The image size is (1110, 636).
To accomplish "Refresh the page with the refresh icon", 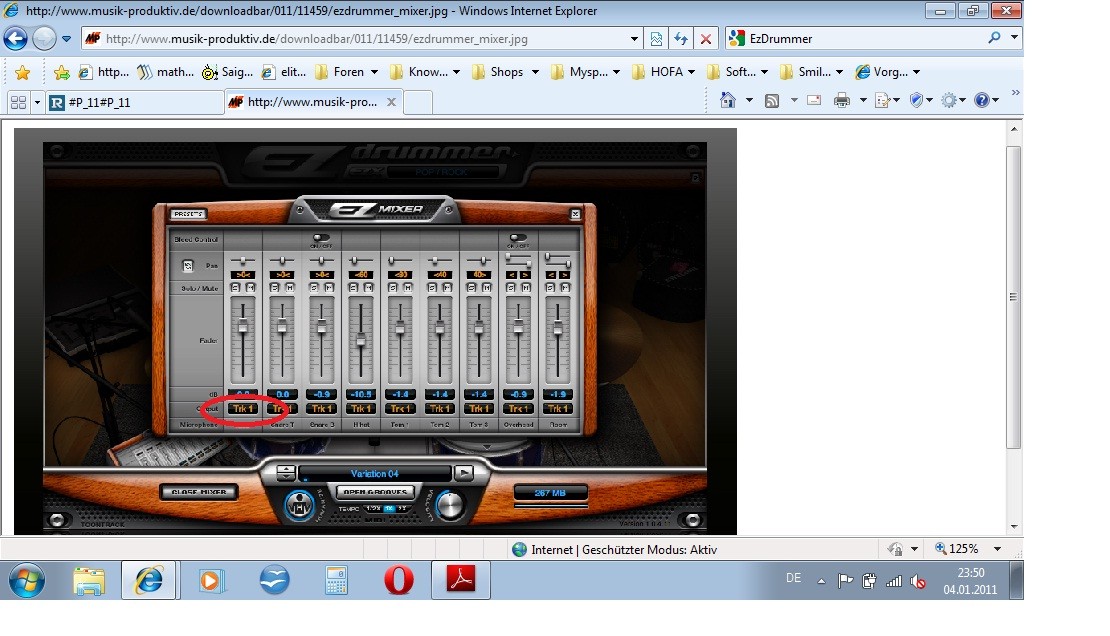I will coord(681,39).
